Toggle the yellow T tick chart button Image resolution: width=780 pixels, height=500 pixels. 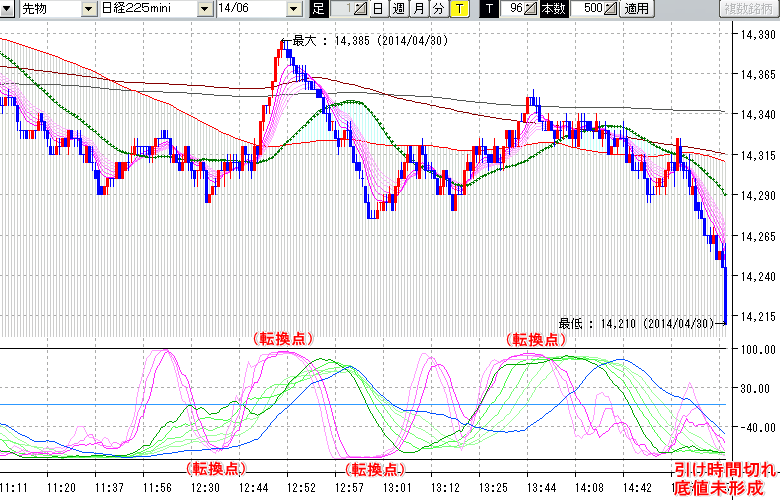458,9
